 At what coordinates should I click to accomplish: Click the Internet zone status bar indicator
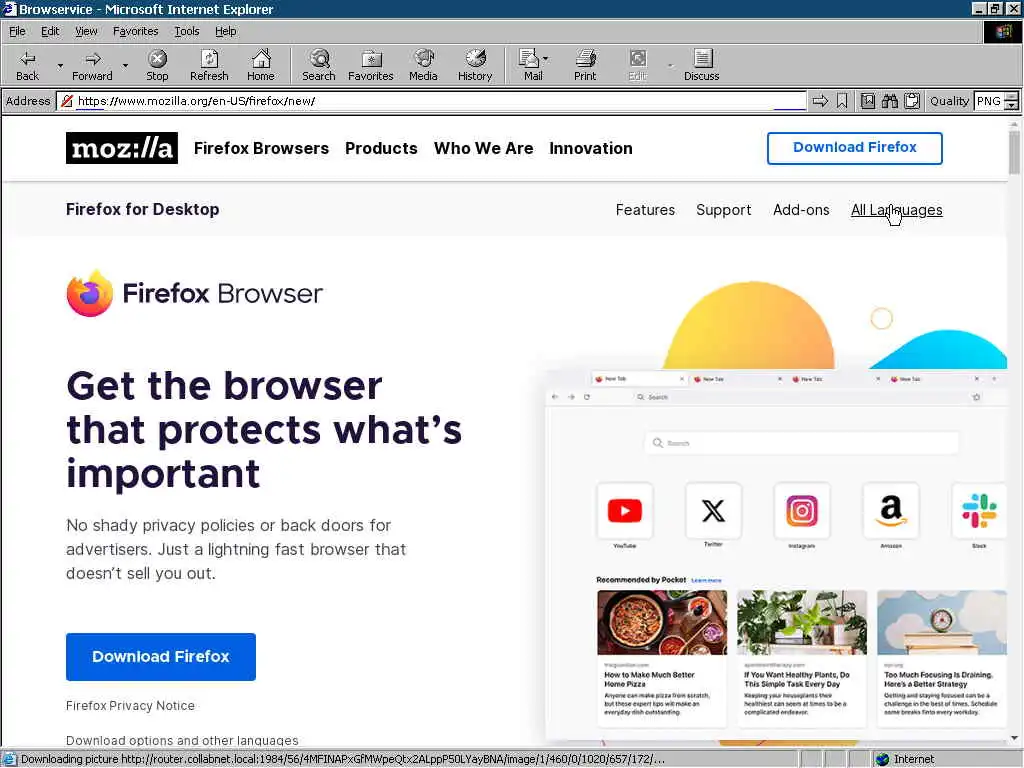[905, 759]
